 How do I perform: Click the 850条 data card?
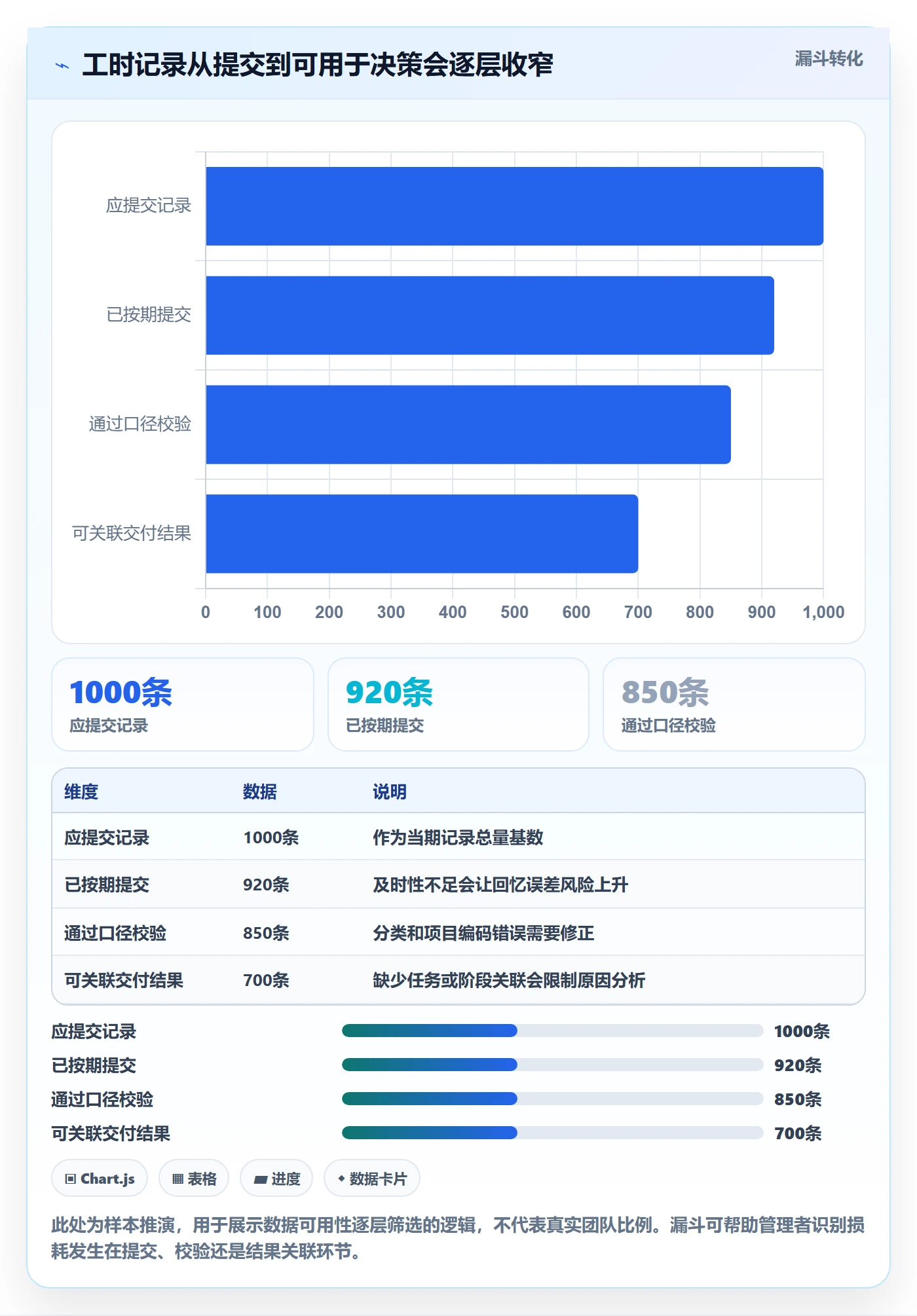point(734,704)
